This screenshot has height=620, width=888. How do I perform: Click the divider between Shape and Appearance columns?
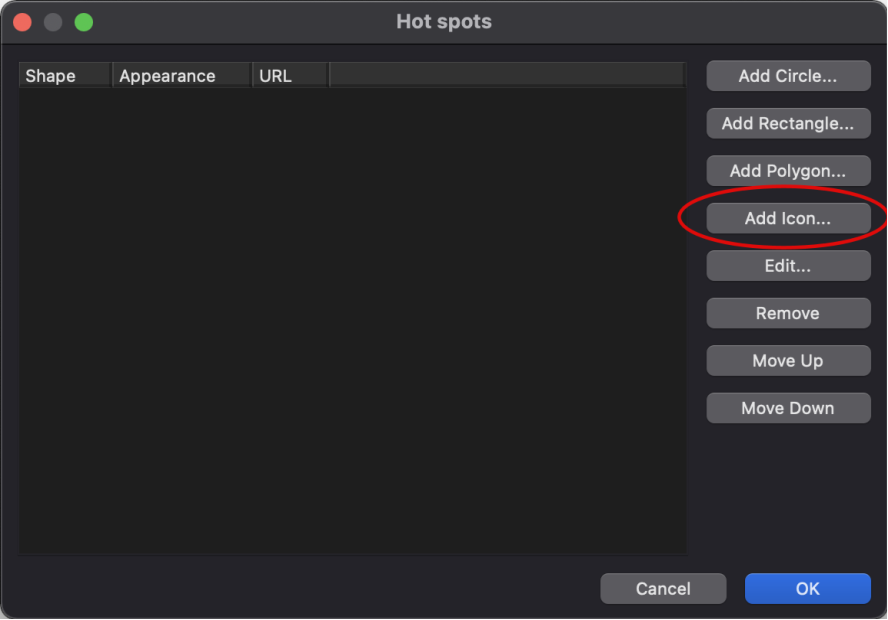click(112, 76)
